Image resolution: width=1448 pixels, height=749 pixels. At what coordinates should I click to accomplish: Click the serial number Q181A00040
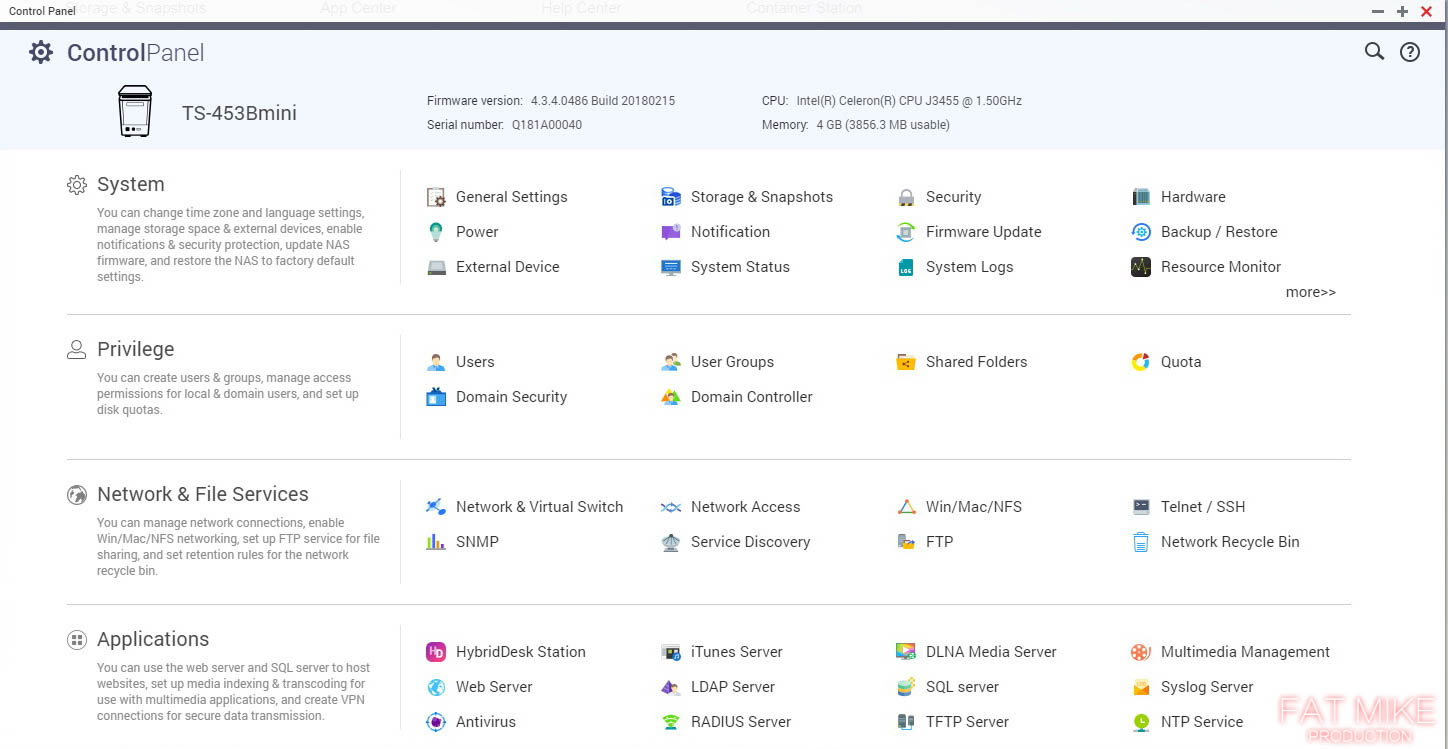[x=547, y=125]
